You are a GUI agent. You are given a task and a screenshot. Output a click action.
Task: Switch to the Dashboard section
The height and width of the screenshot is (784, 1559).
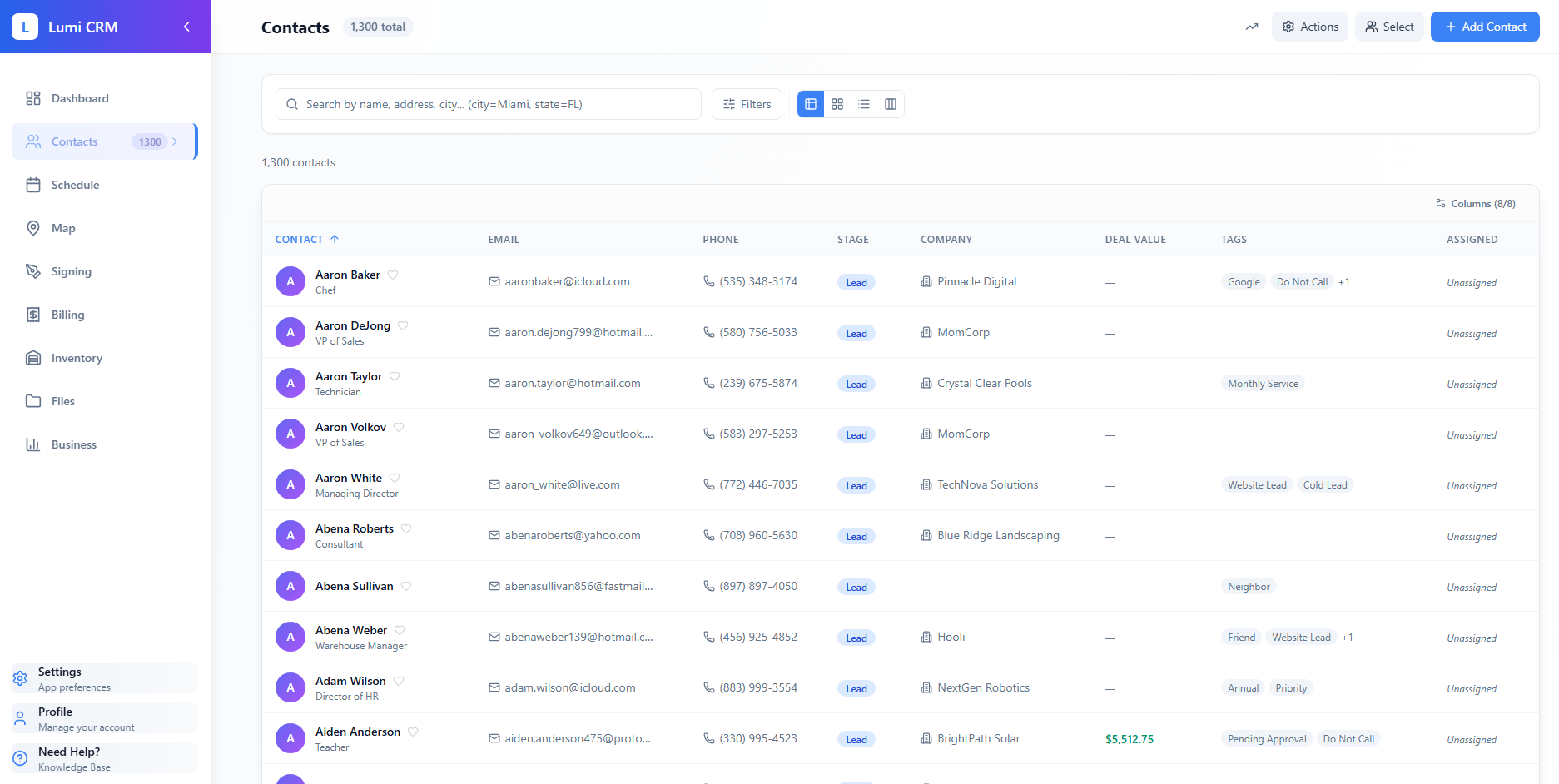(79, 98)
